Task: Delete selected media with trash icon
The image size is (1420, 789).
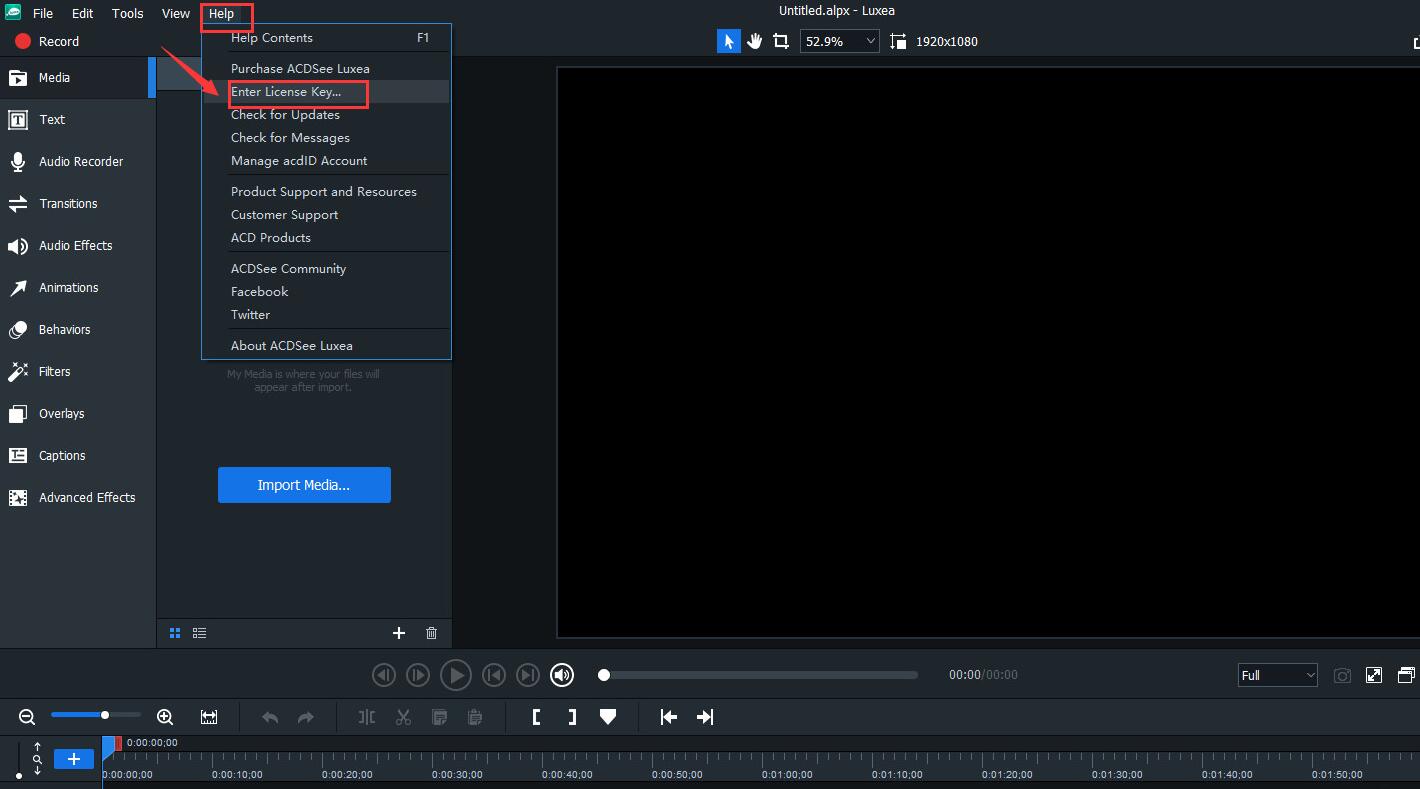Action: [431, 633]
